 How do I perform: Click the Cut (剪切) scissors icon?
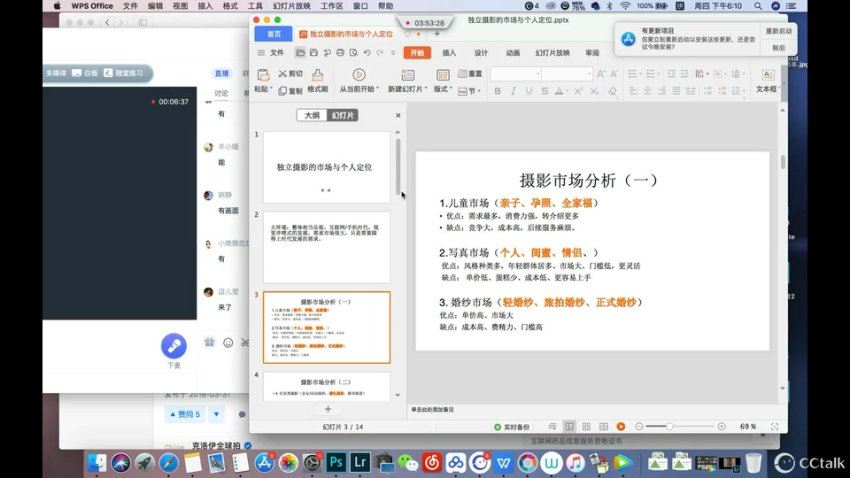(282, 74)
